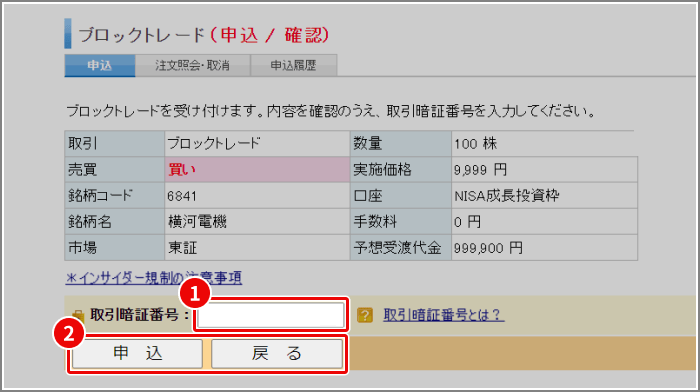Click the 銘柄コード value 6841
This screenshot has width=700, height=392.
click(x=182, y=196)
